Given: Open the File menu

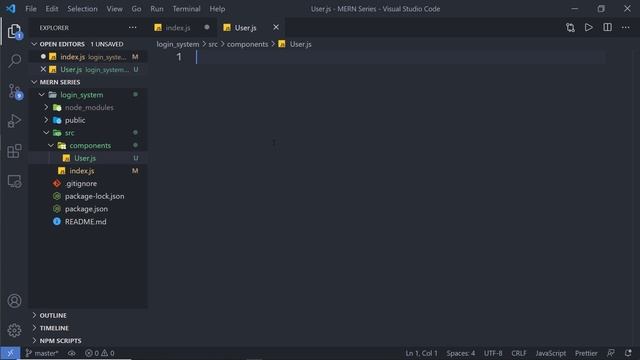Looking at the screenshot, I should click(x=31, y=9).
